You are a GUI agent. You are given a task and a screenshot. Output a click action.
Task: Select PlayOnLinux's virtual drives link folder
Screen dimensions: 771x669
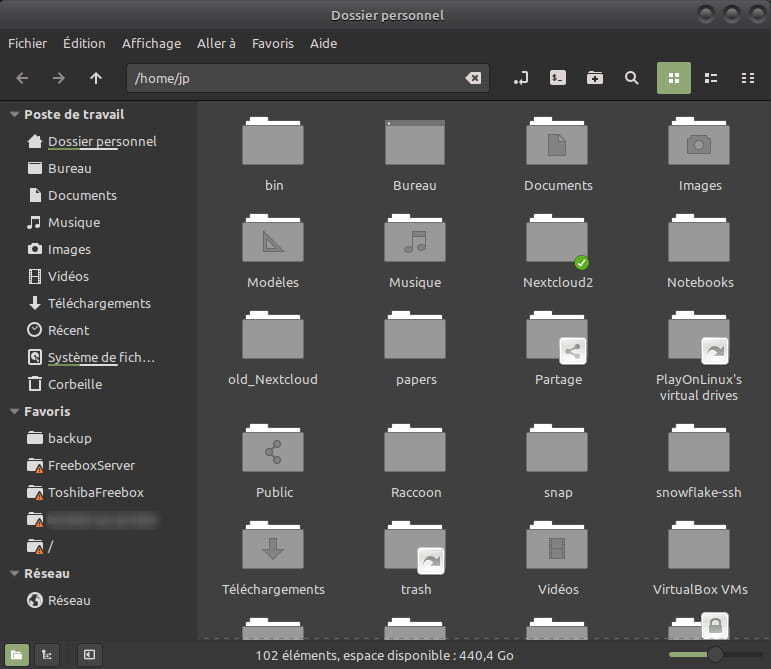pyautogui.click(x=699, y=335)
